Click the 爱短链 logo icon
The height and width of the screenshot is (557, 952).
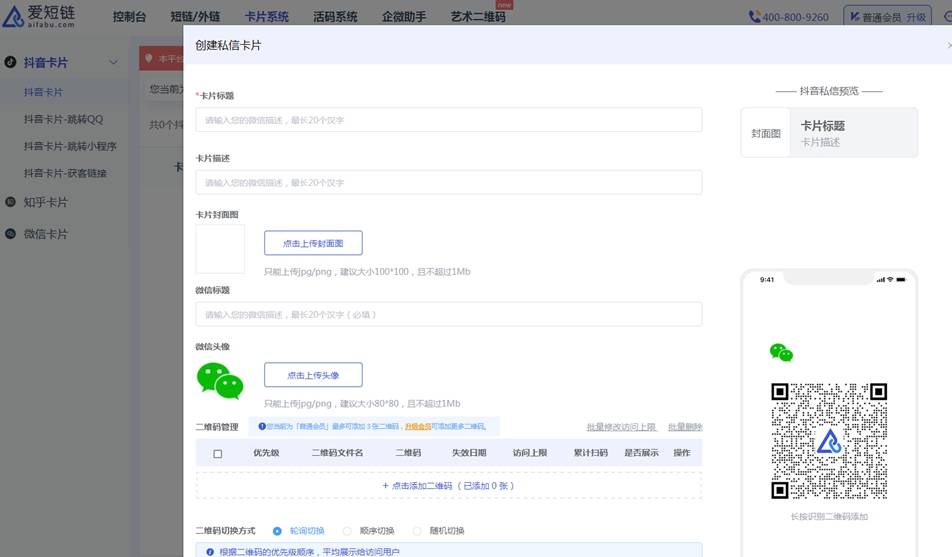[x=14, y=16]
